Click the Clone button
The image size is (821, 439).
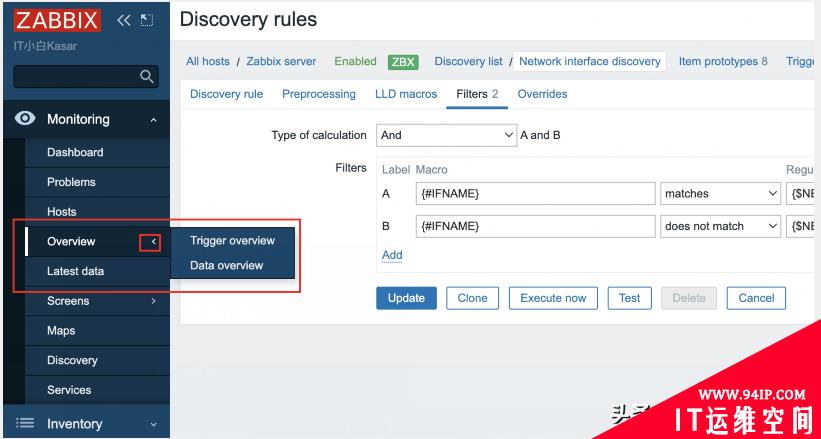(x=472, y=298)
